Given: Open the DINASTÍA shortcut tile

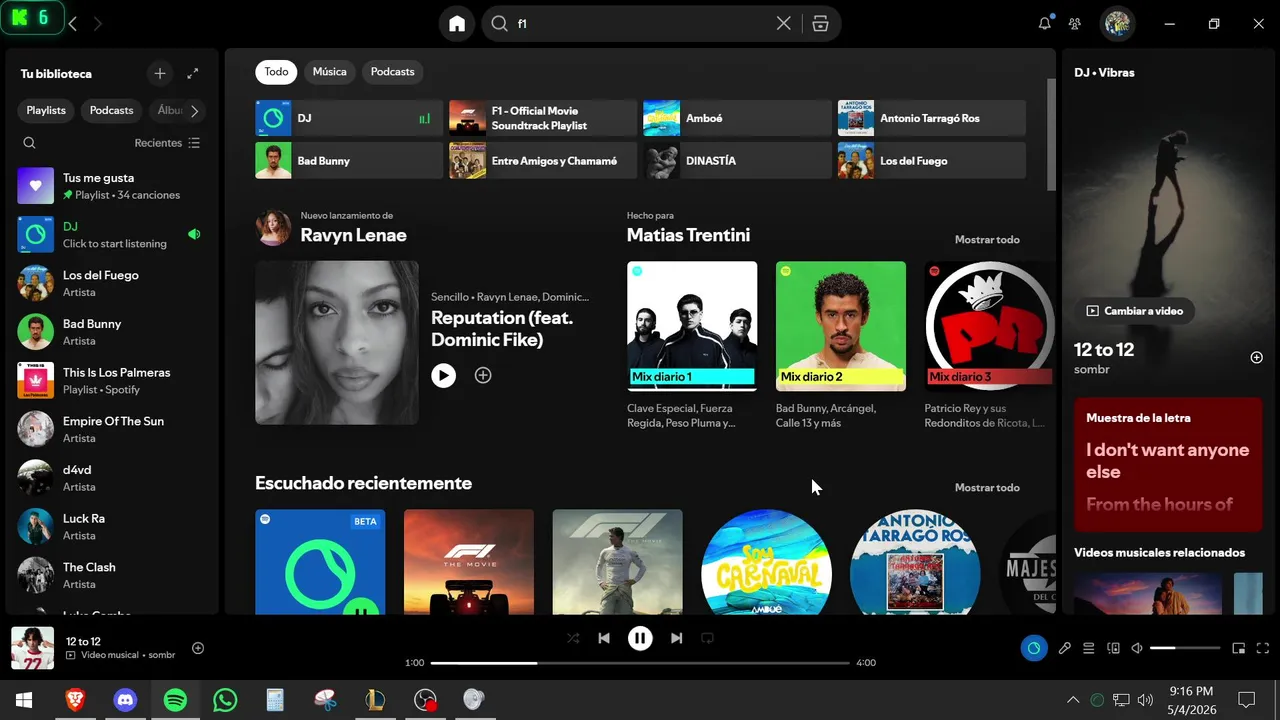Looking at the screenshot, I should [737, 161].
